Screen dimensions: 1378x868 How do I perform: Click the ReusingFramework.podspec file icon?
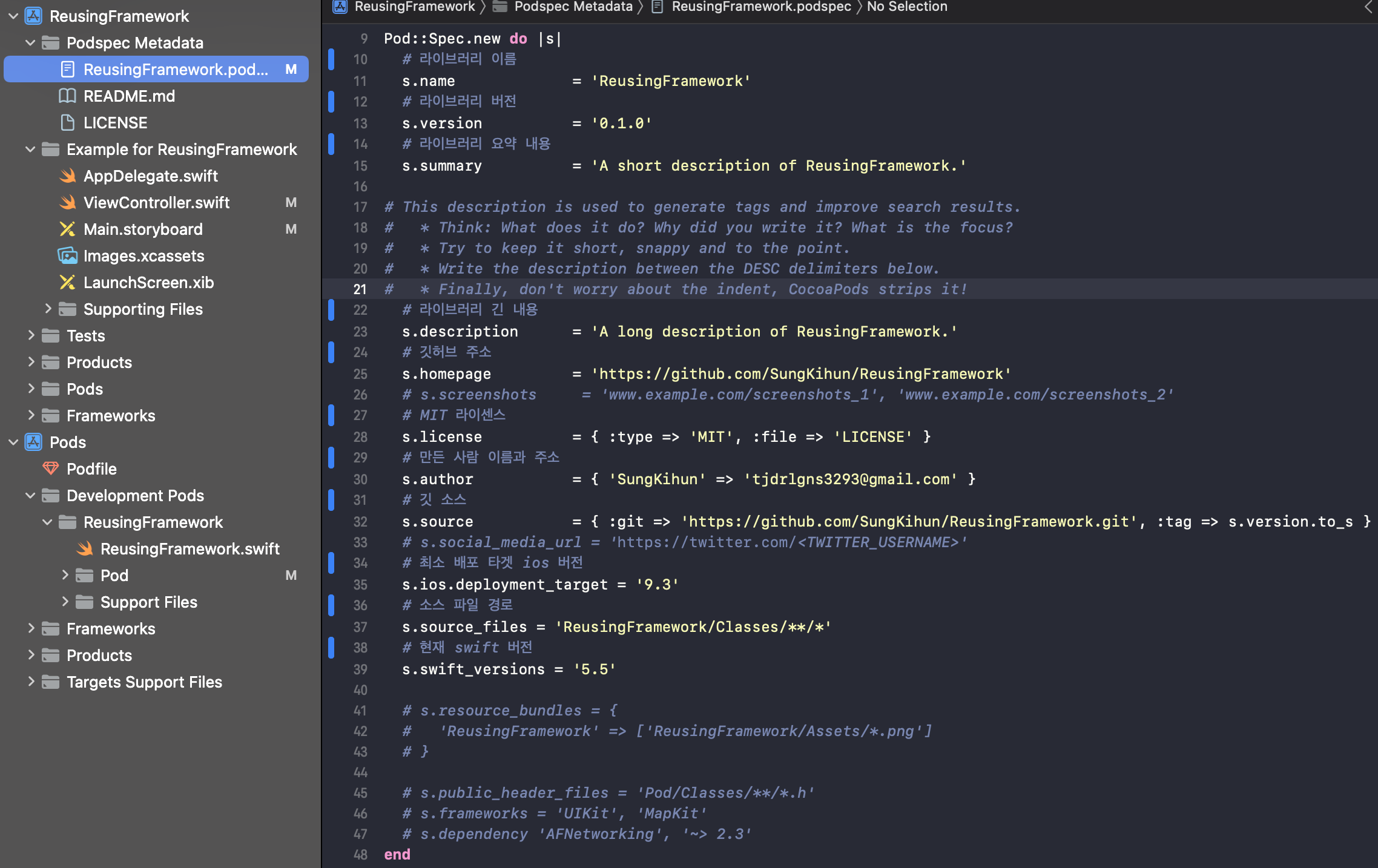(68, 70)
